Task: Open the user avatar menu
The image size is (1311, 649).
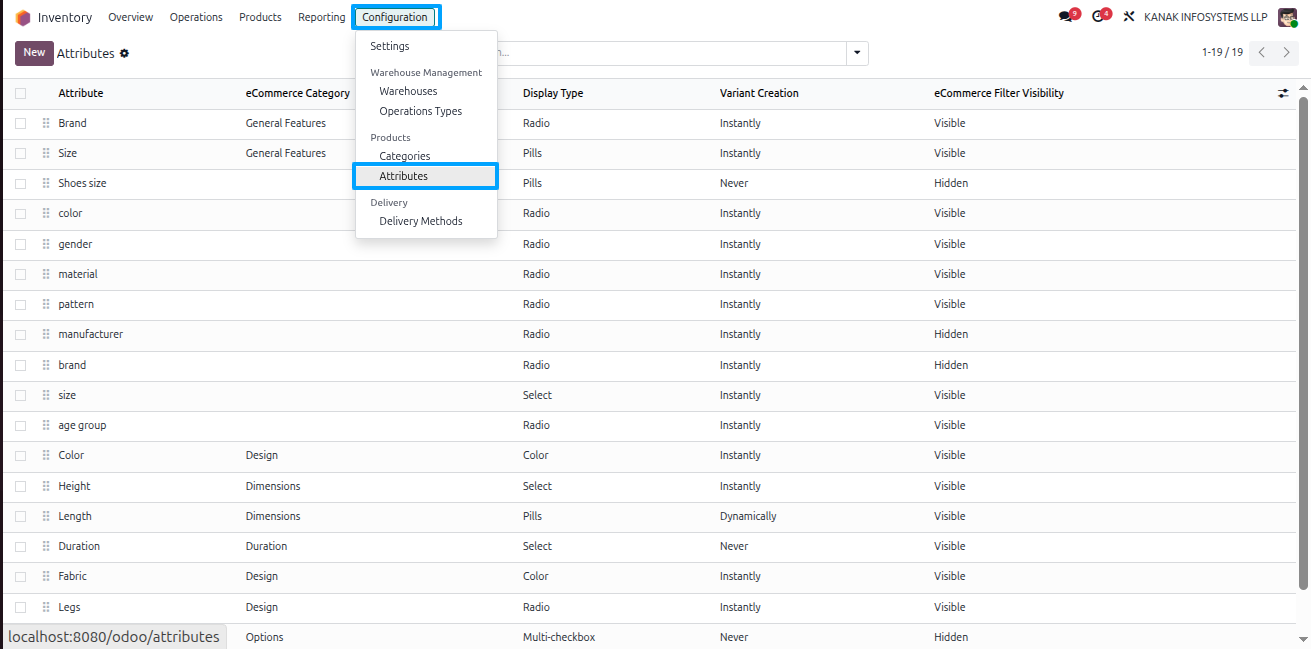Action: pyautogui.click(x=1287, y=17)
